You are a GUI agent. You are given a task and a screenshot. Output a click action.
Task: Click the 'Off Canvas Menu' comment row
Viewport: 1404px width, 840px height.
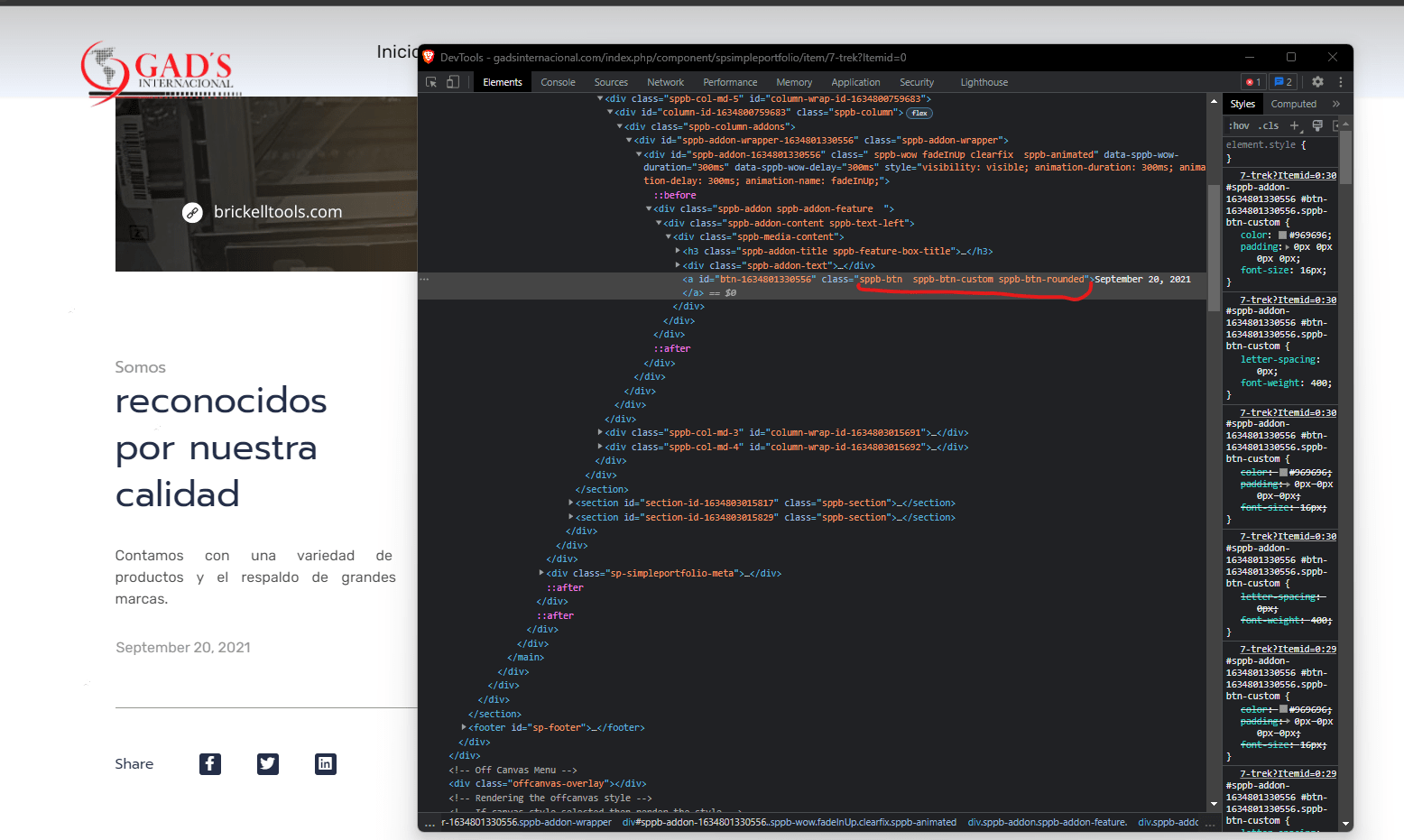pos(513,771)
